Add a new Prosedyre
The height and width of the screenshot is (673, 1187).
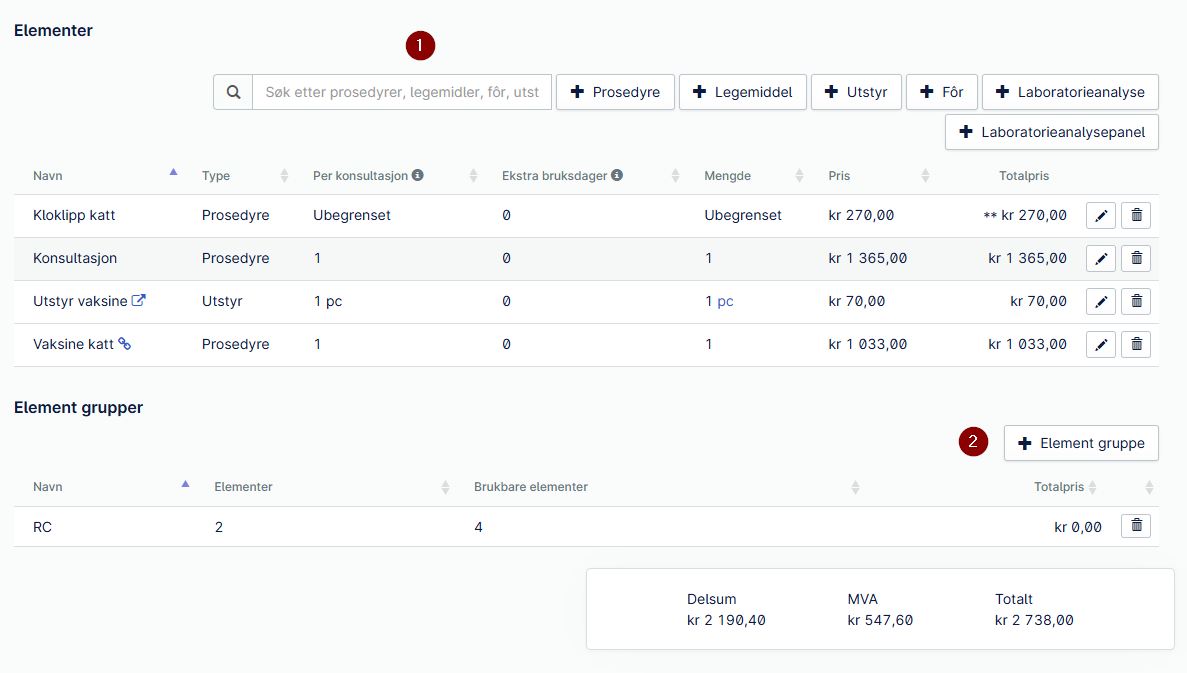click(615, 92)
